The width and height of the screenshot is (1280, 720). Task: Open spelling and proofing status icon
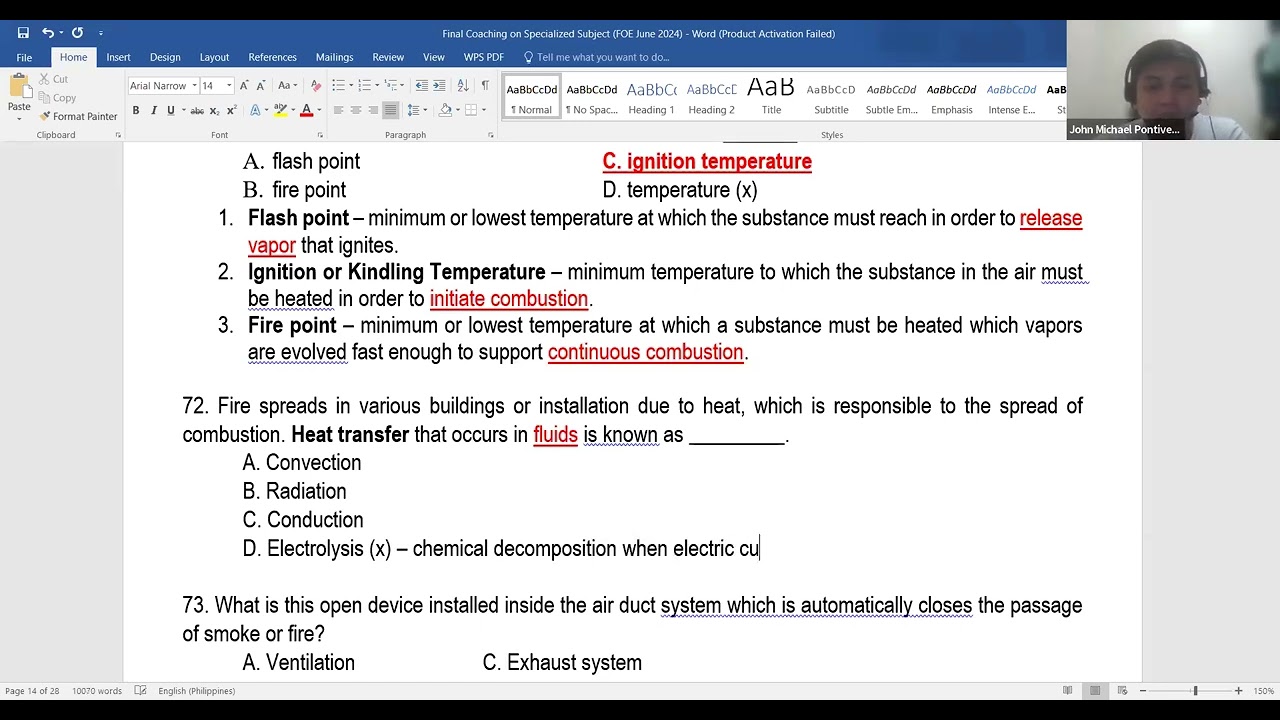pyautogui.click(x=140, y=691)
